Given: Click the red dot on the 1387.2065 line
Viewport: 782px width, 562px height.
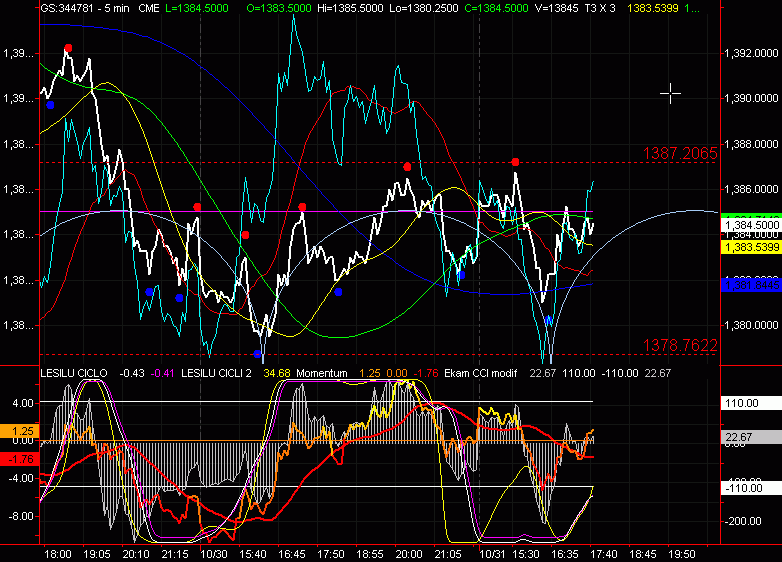Looking at the screenshot, I should (x=515, y=162).
